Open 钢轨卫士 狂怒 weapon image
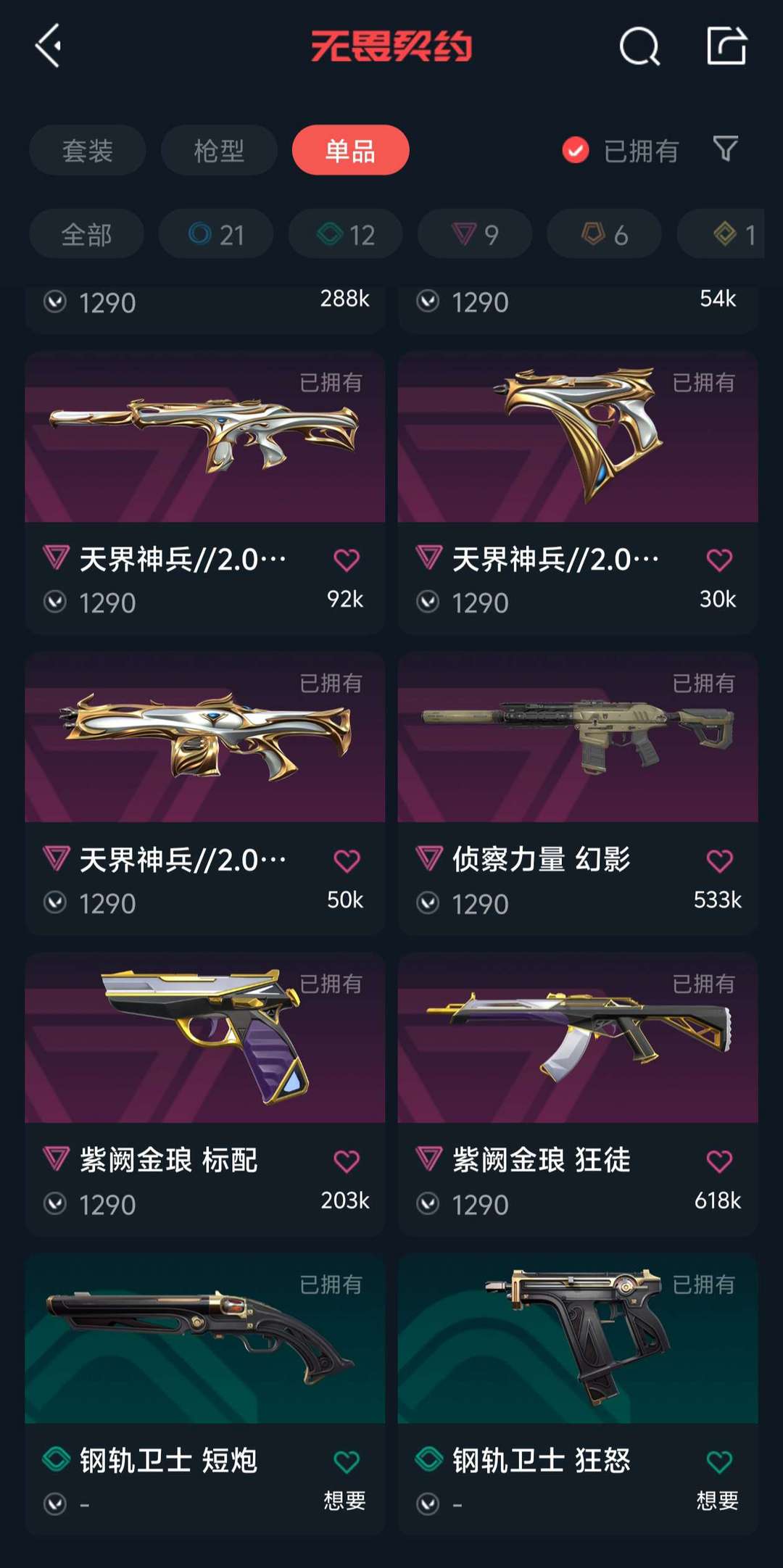The width and height of the screenshot is (783, 1568). tap(578, 1338)
